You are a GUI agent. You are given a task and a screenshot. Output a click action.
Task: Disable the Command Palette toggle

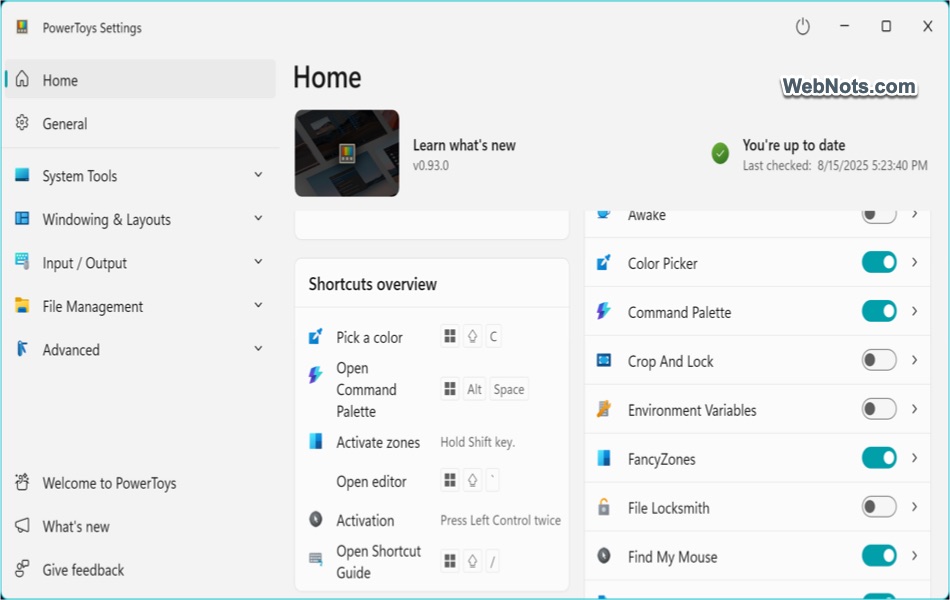click(x=879, y=312)
